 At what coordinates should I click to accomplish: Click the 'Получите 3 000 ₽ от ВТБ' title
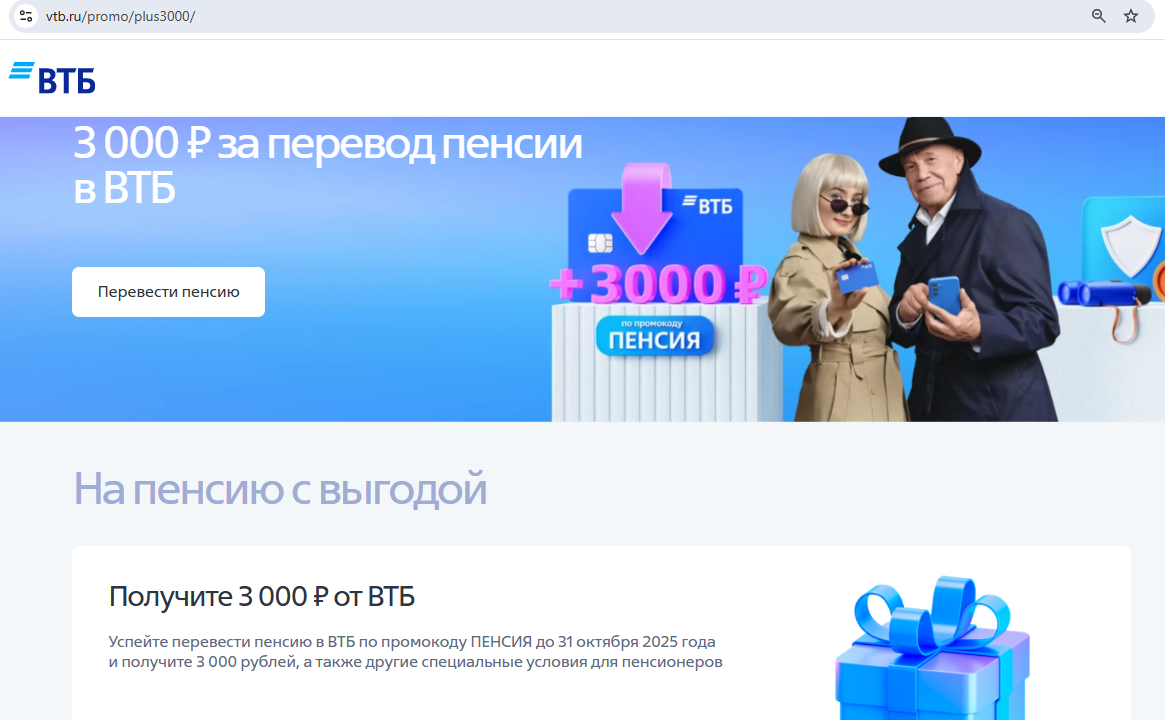click(x=262, y=597)
